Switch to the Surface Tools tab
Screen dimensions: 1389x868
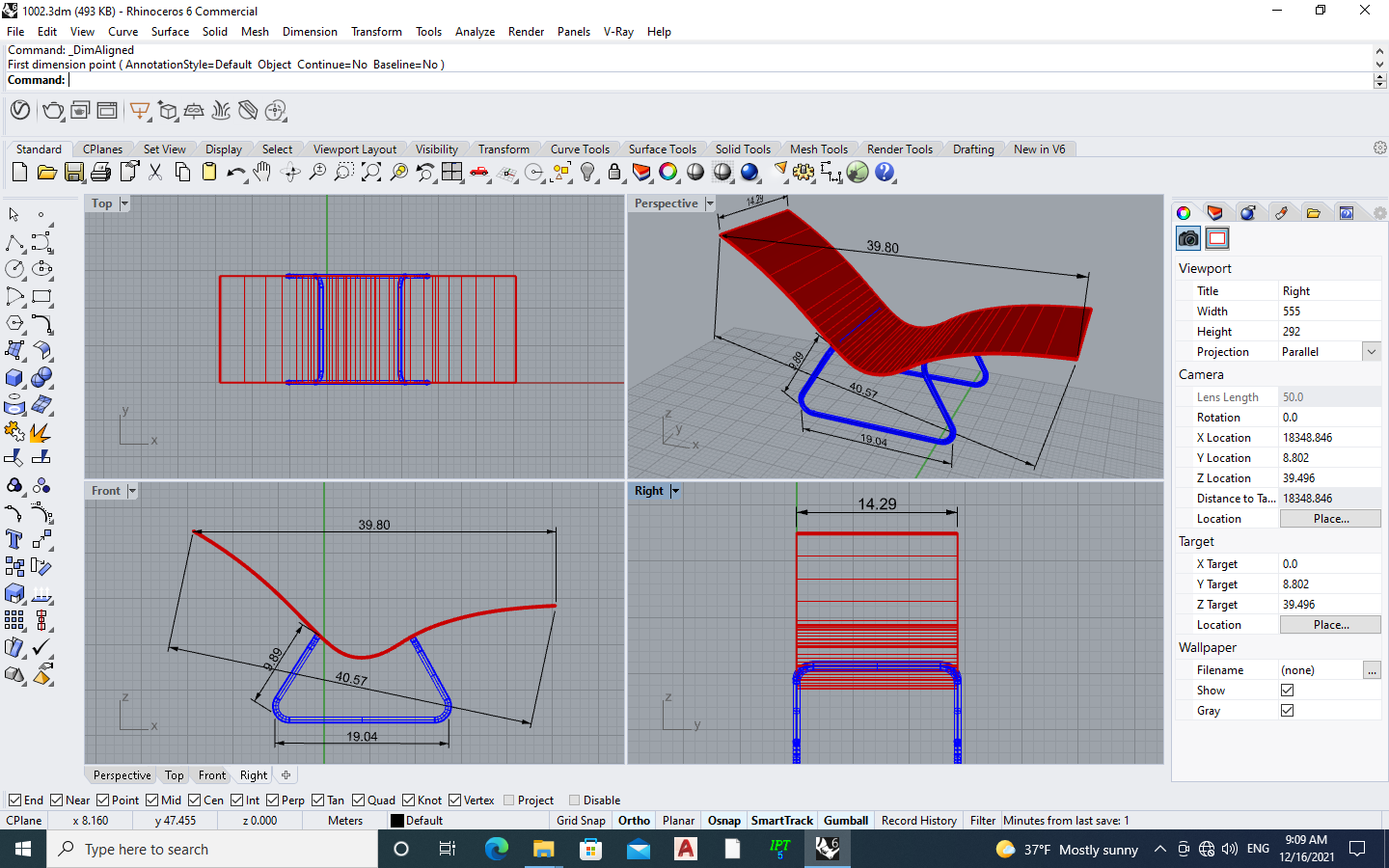tap(662, 149)
